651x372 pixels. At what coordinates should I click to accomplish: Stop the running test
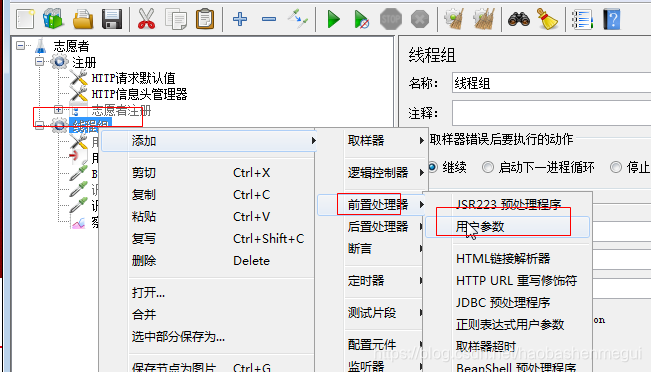[x=391, y=19]
